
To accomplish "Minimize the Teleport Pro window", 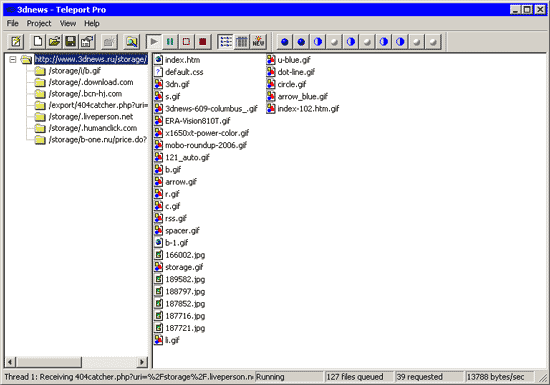I will pos(515,9).
